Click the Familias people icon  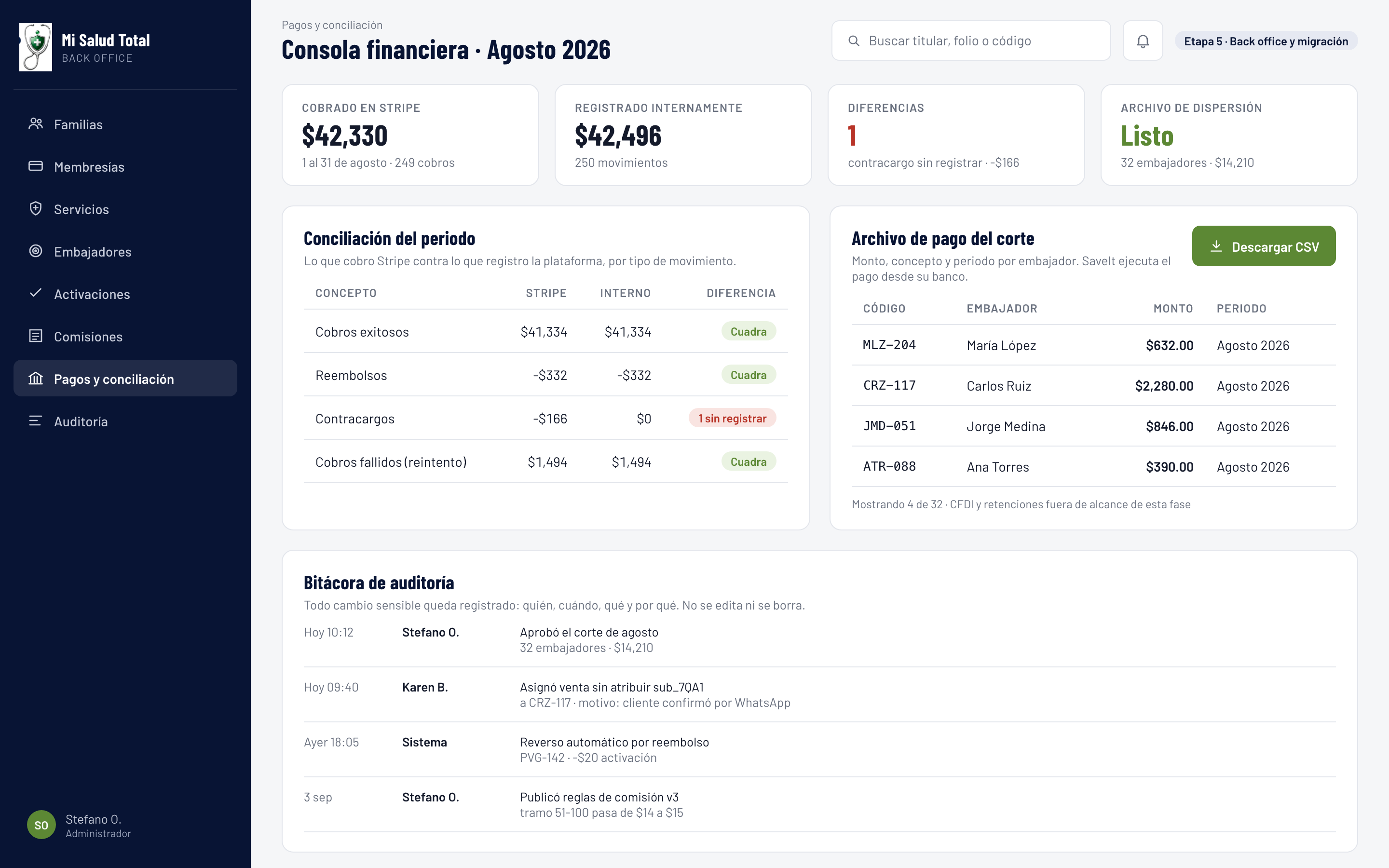pos(36,124)
